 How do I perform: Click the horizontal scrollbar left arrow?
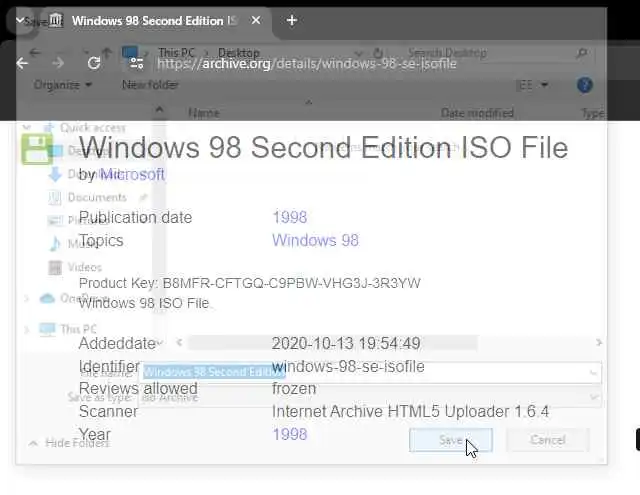(x=179, y=342)
